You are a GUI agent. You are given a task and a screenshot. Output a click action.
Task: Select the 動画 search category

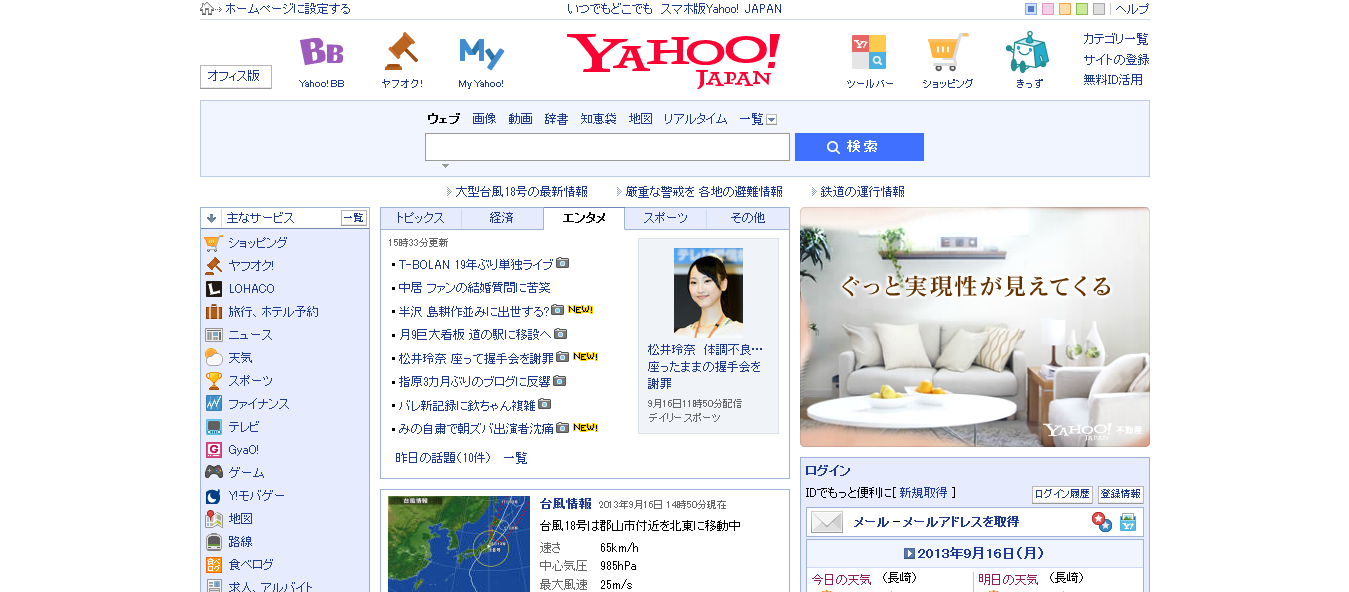(520, 119)
